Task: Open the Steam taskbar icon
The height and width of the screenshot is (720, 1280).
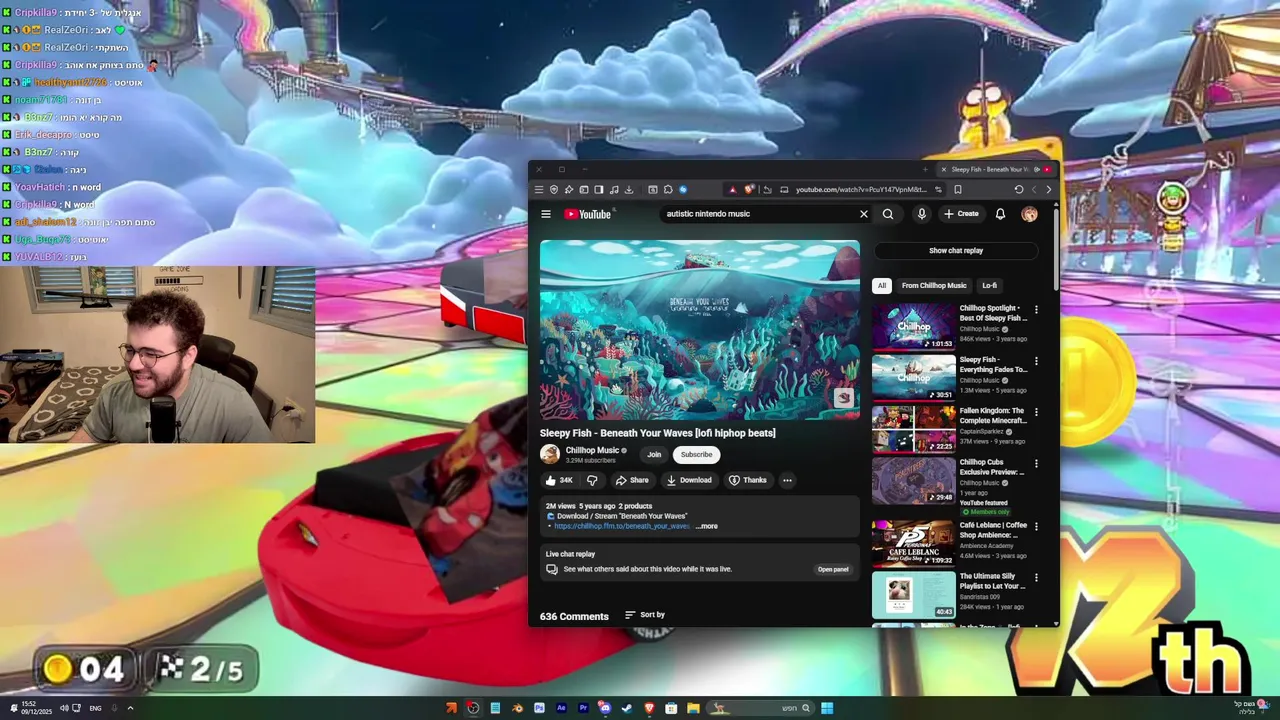Action: 626,709
